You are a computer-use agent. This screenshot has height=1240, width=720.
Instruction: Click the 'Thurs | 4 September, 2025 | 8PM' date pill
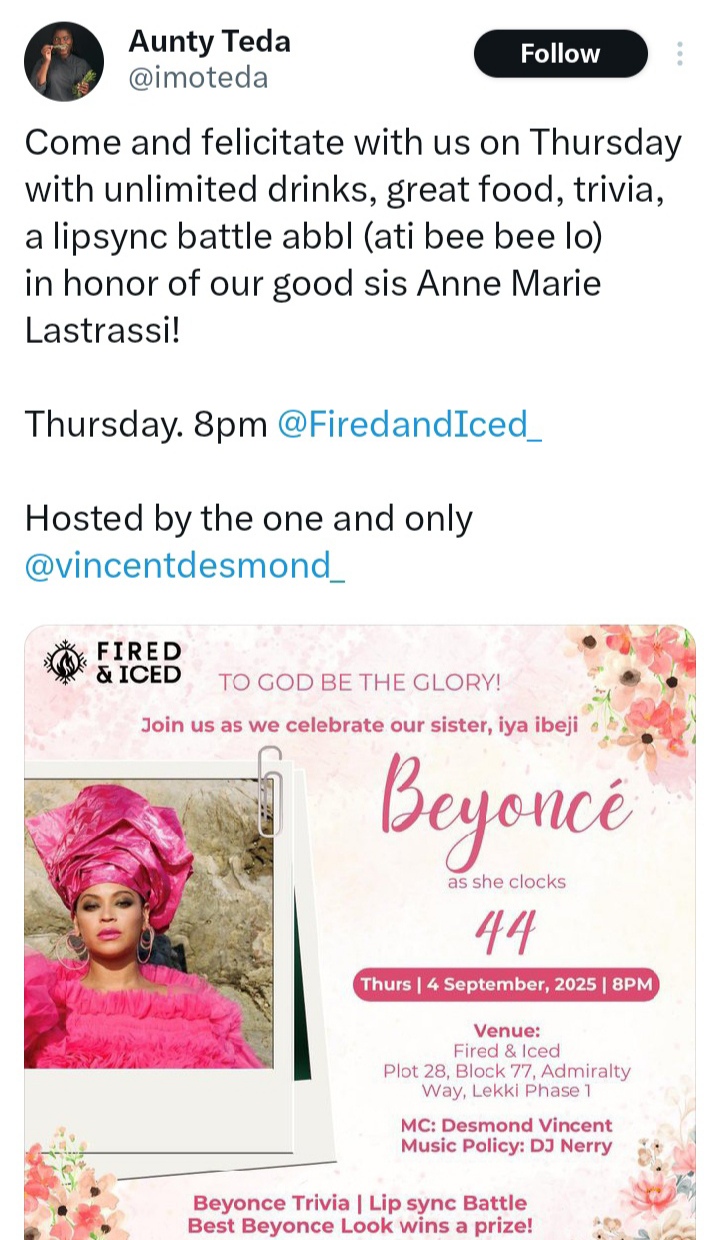(x=507, y=984)
